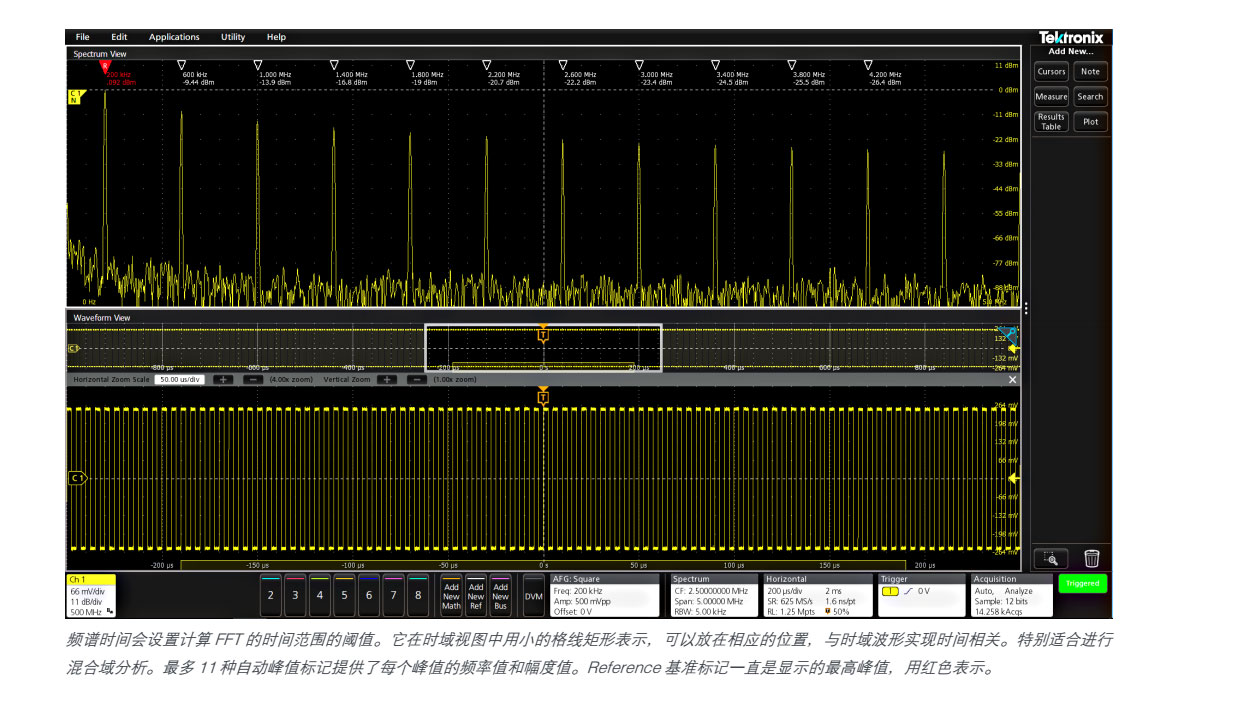Turn on channel 8
1249x710 pixels.
tap(418, 594)
